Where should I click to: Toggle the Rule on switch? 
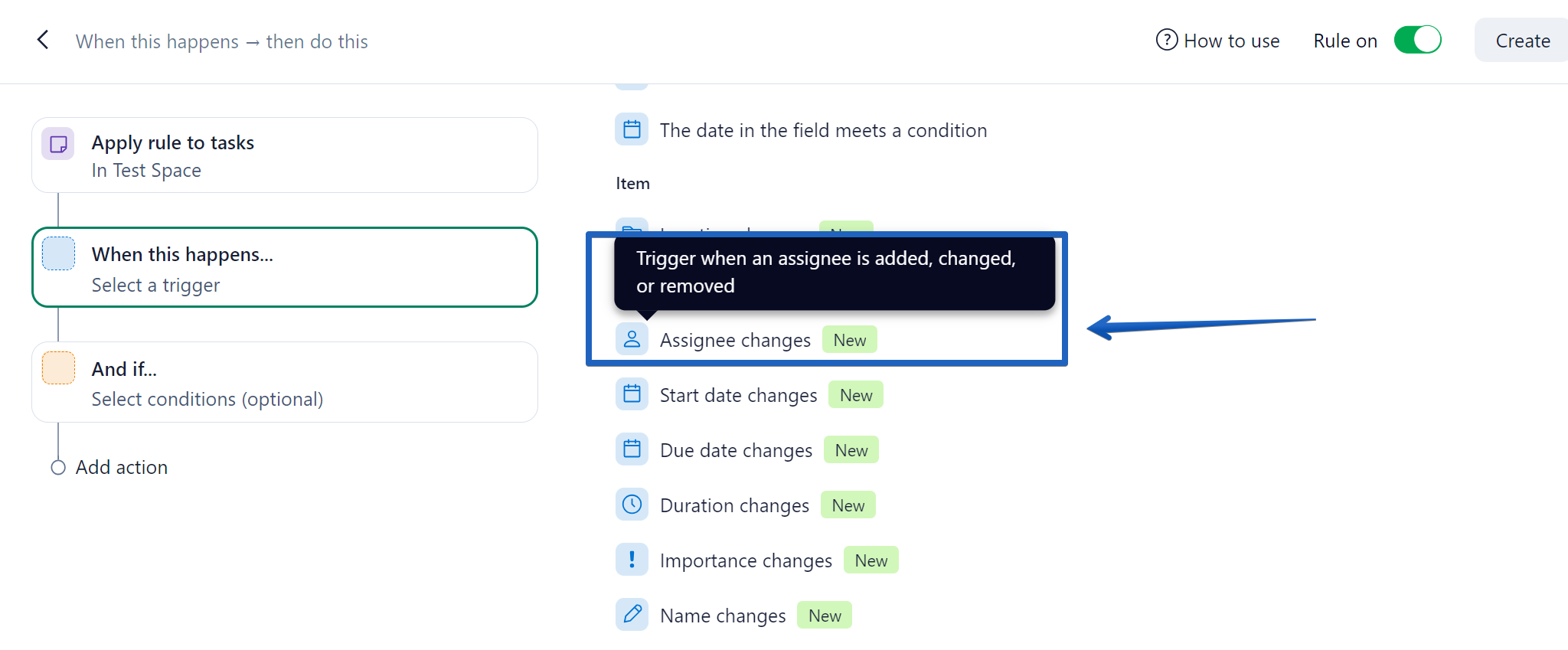(x=1417, y=40)
